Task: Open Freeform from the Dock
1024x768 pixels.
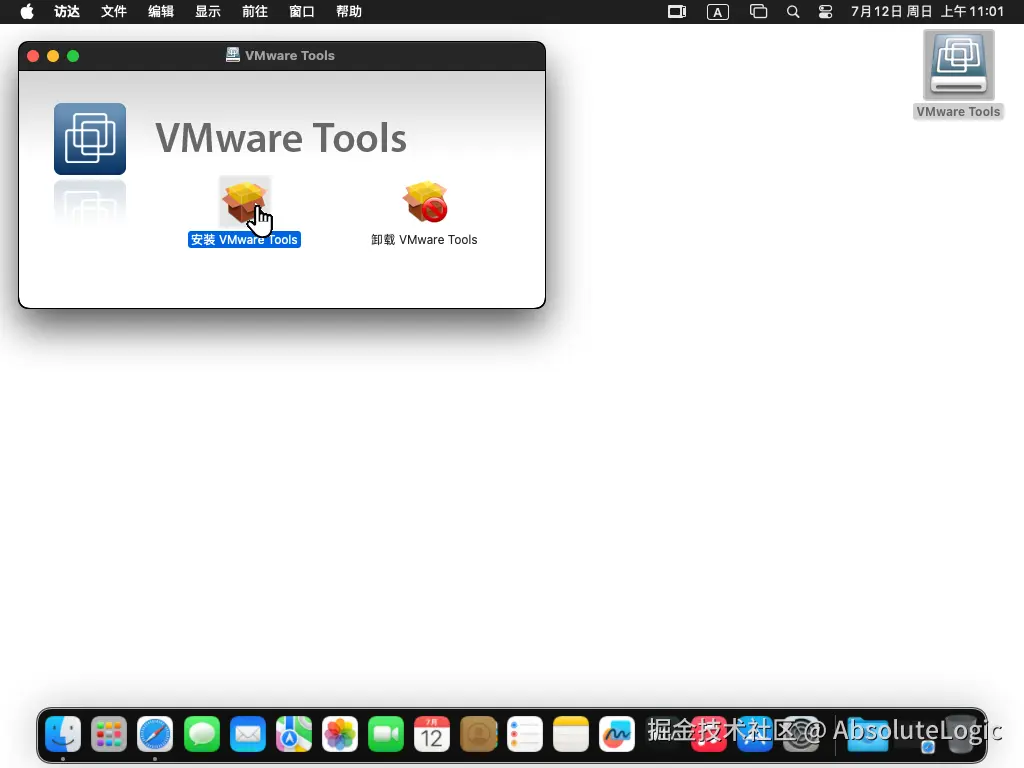Action: click(x=616, y=734)
